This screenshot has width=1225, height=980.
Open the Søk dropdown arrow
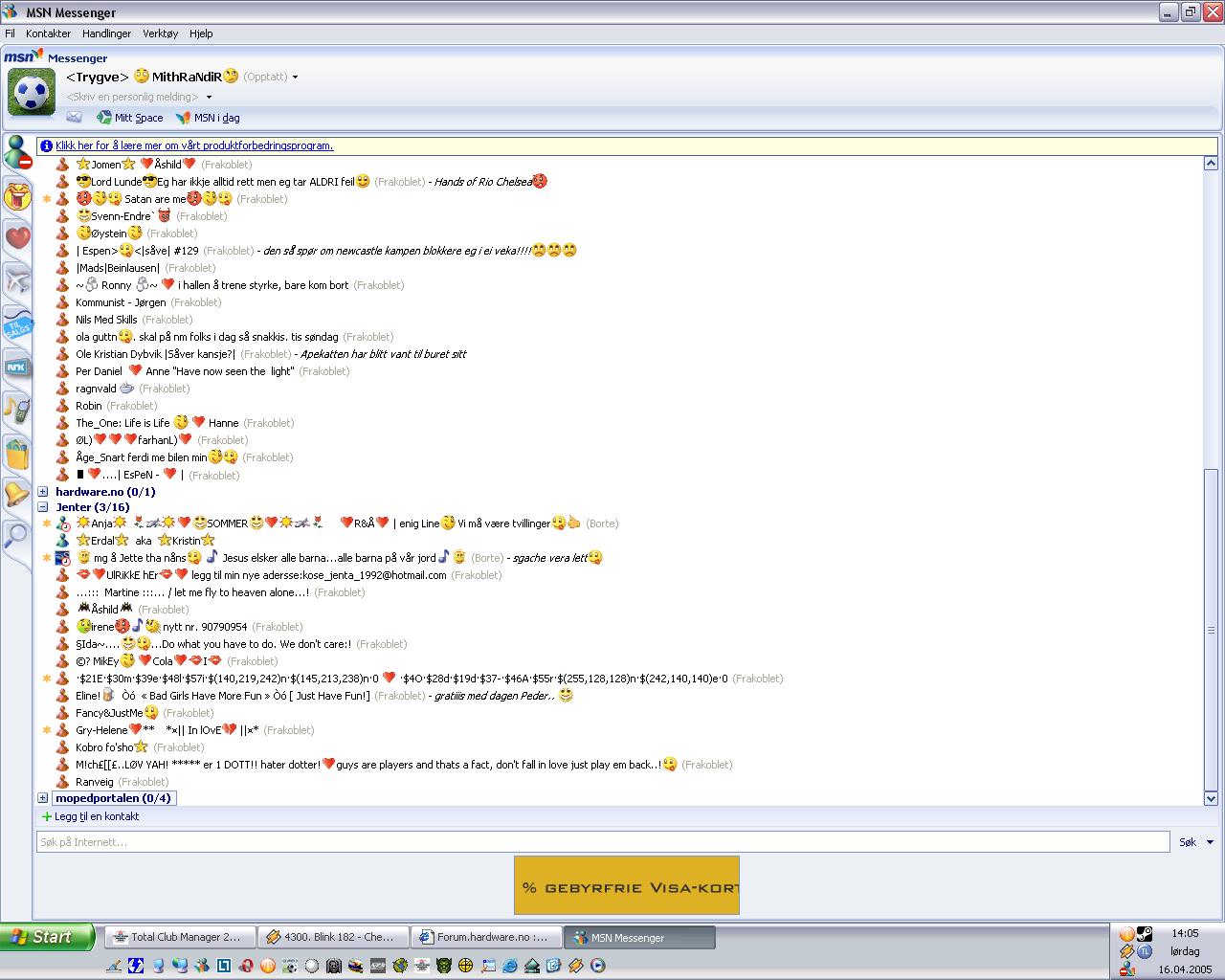[x=1211, y=842]
